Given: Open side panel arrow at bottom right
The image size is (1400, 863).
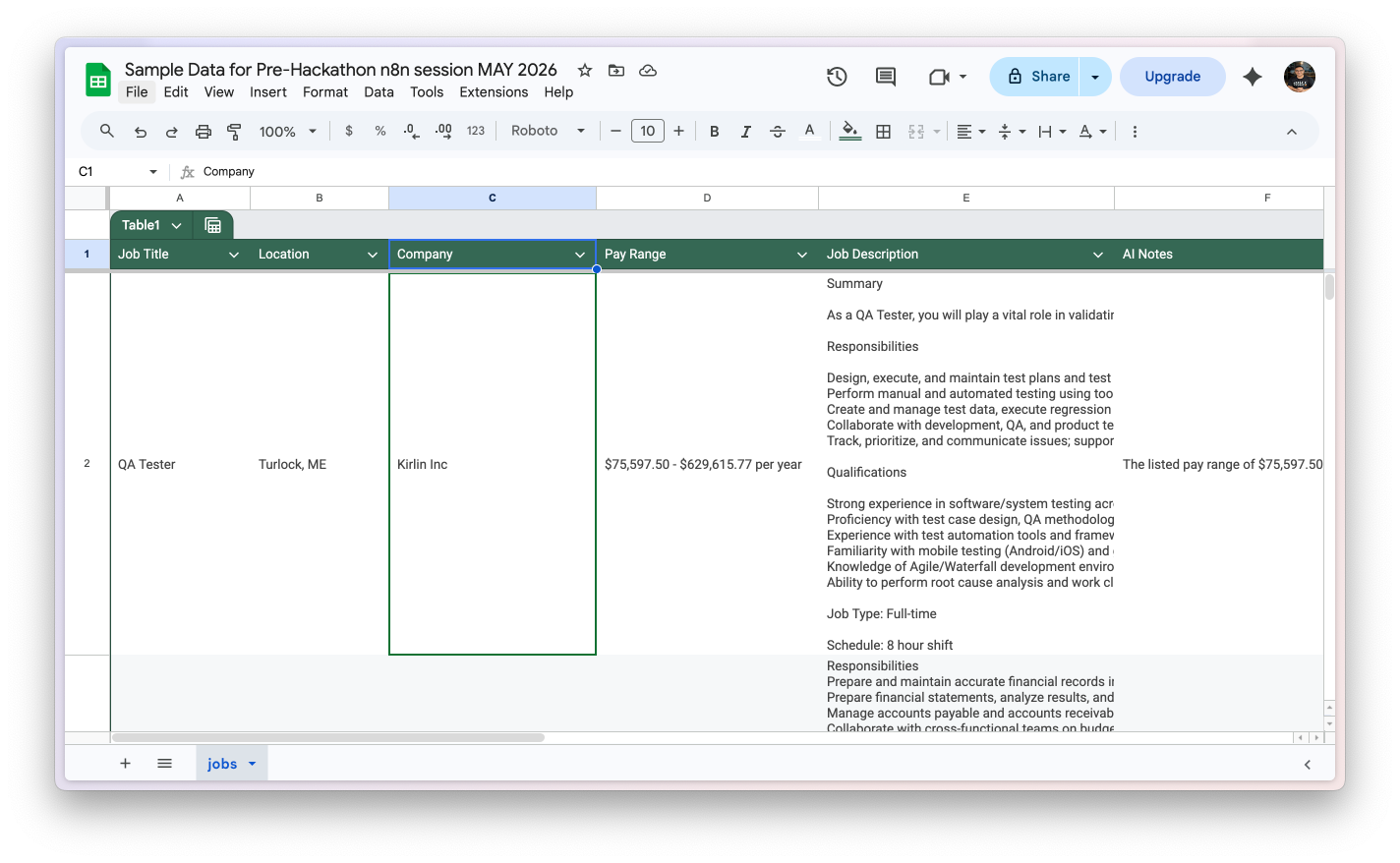Looking at the screenshot, I should pyautogui.click(x=1307, y=765).
